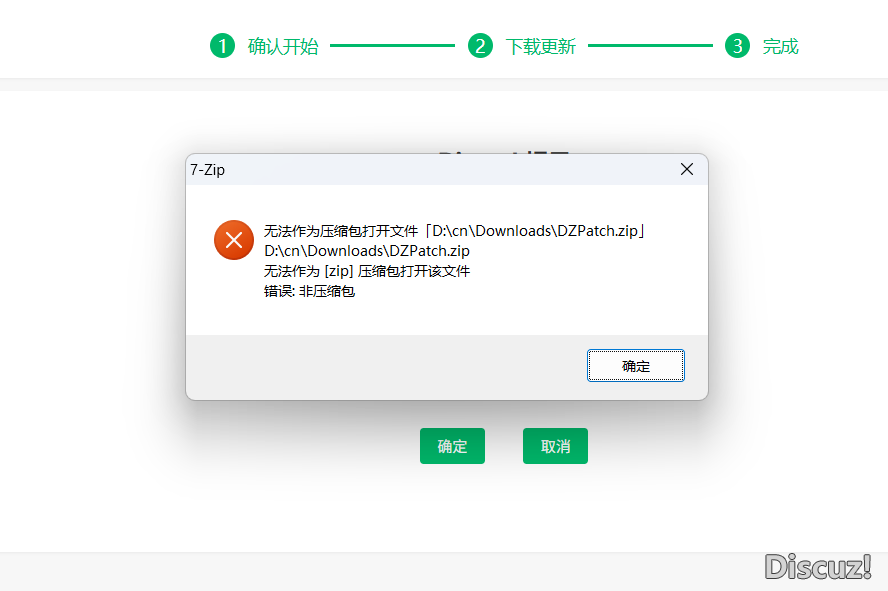The width and height of the screenshot is (888, 591).
Task: Click 确定 in the 7-Zip error dialog
Action: pos(635,365)
